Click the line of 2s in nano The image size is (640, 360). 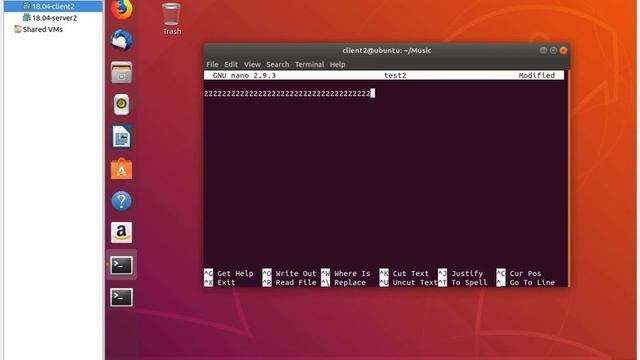pos(287,93)
